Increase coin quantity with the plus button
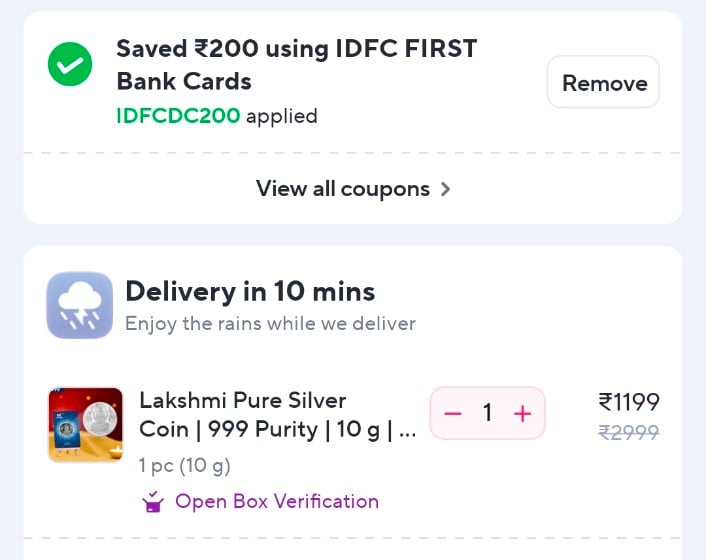This screenshot has height=560, width=706. pos(522,413)
